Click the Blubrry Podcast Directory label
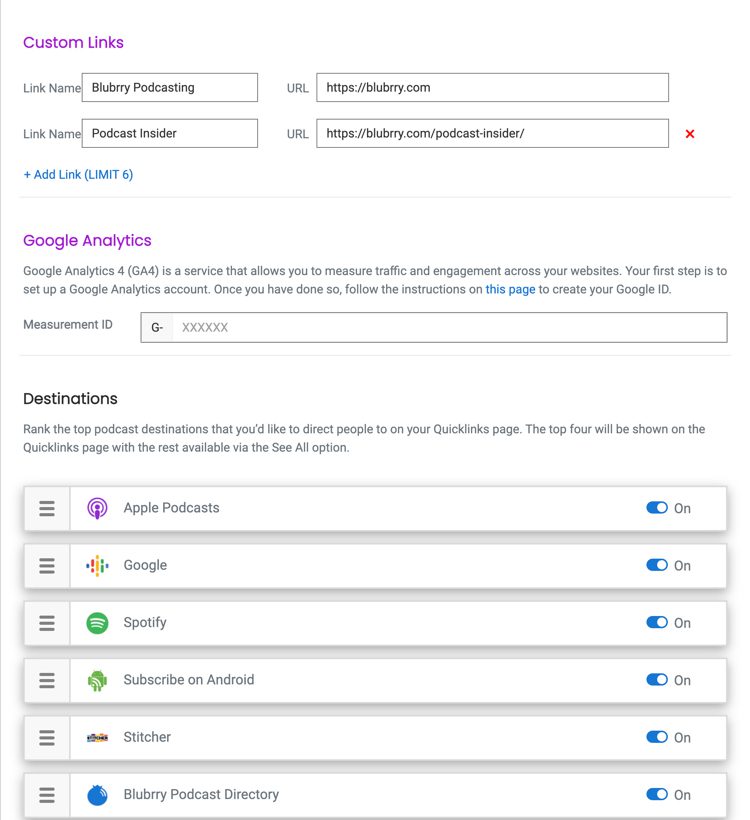750x820 pixels. tap(201, 794)
